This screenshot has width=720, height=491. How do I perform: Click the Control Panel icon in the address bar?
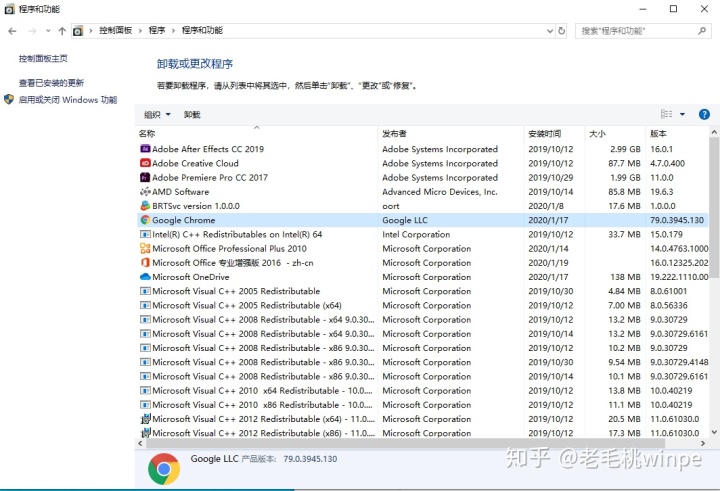(78, 31)
